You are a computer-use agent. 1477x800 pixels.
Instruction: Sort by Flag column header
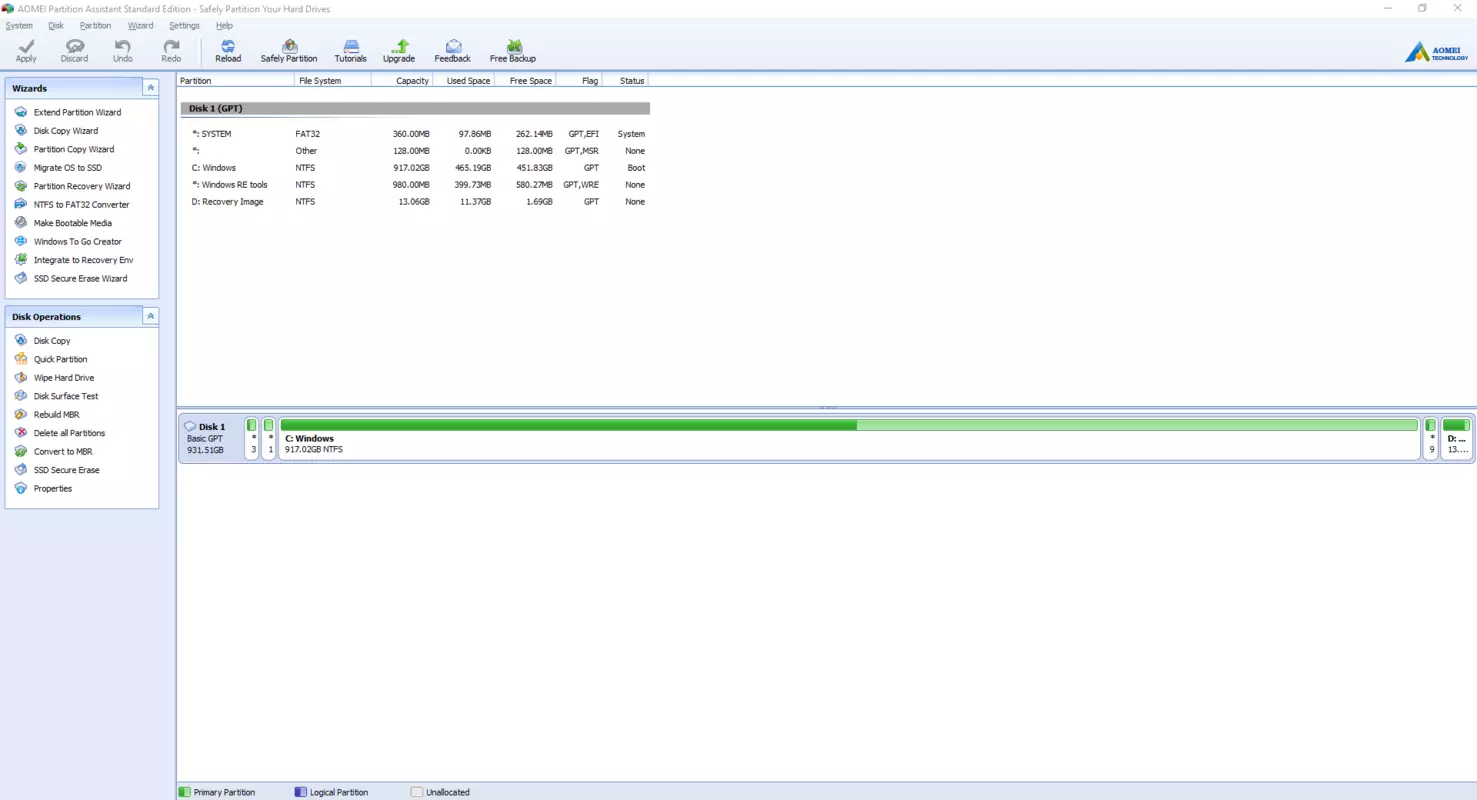tap(579, 80)
